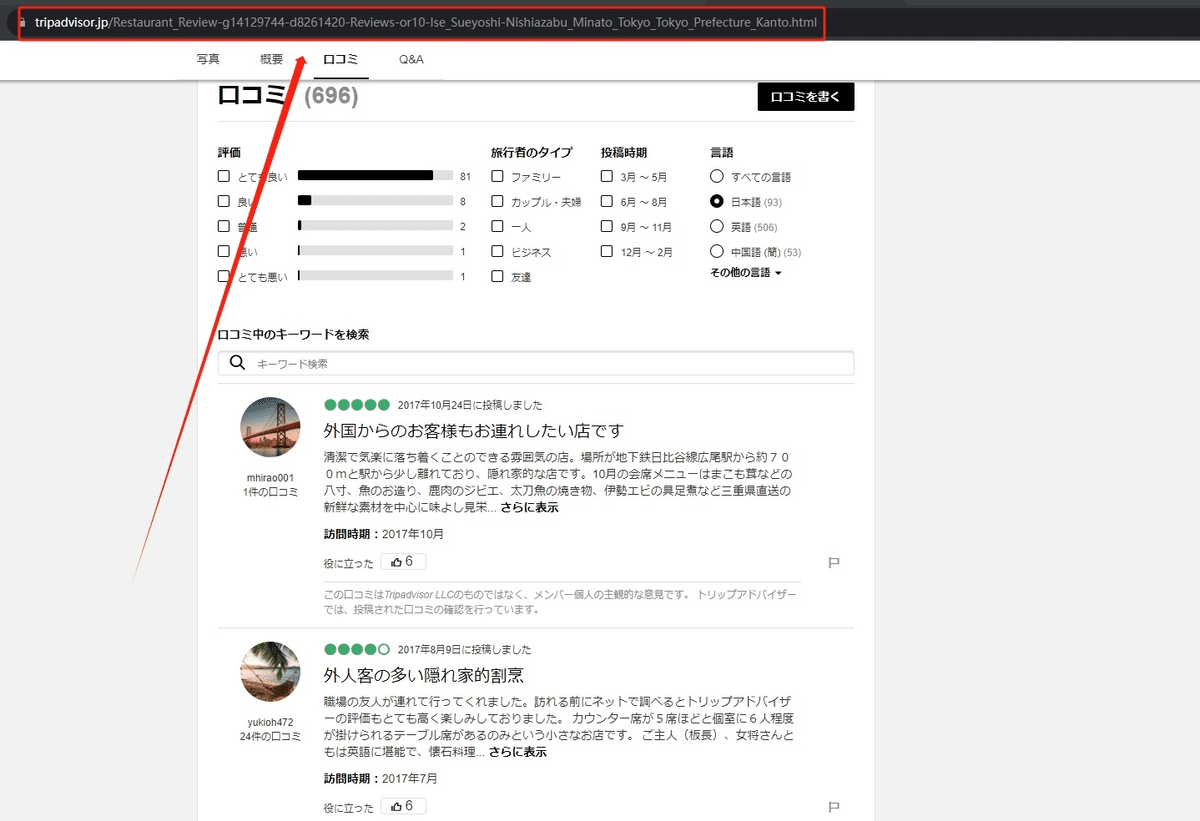Click the 訪問時期：2017年7月 text
Image resolution: width=1200 pixels, height=821 pixels.
(380, 778)
